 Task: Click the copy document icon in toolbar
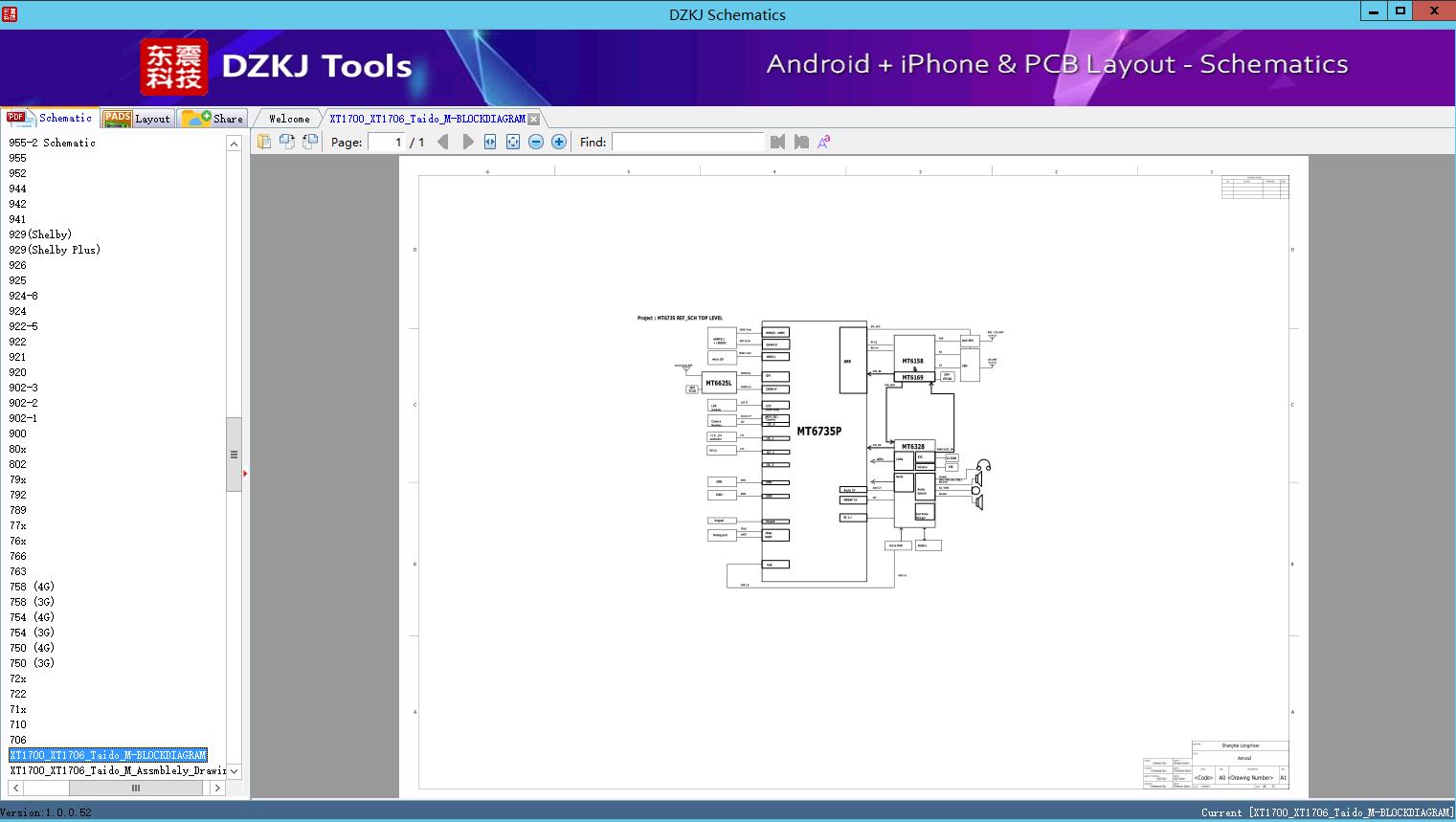pos(264,142)
